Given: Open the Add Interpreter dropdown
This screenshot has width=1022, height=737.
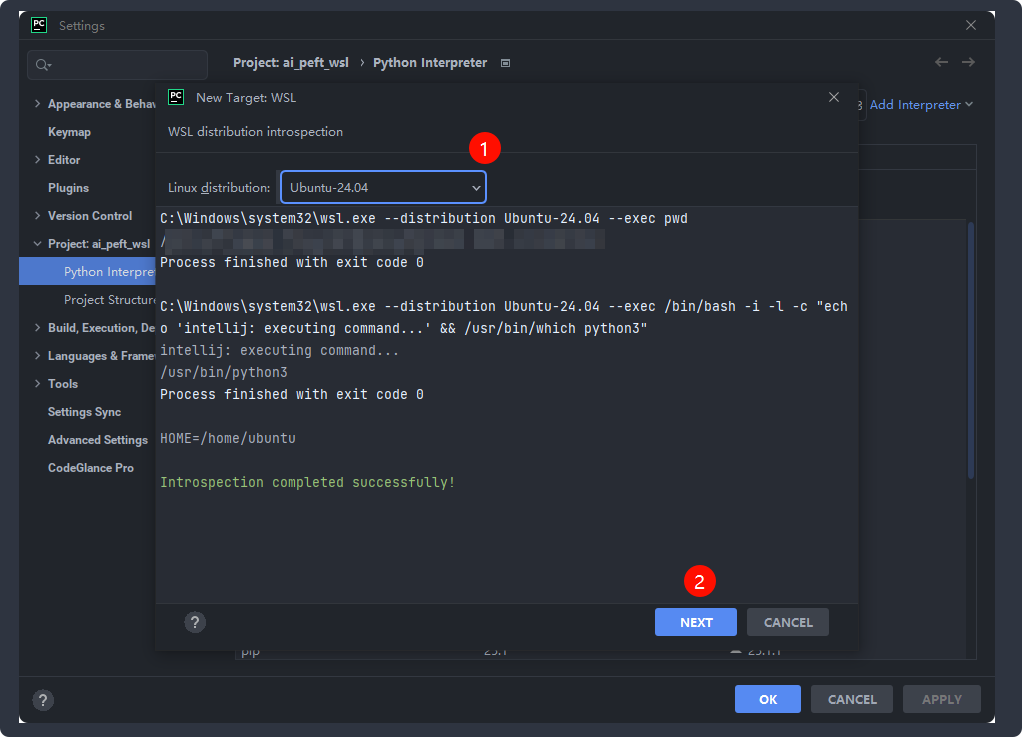Looking at the screenshot, I should click(x=921, y=105).
